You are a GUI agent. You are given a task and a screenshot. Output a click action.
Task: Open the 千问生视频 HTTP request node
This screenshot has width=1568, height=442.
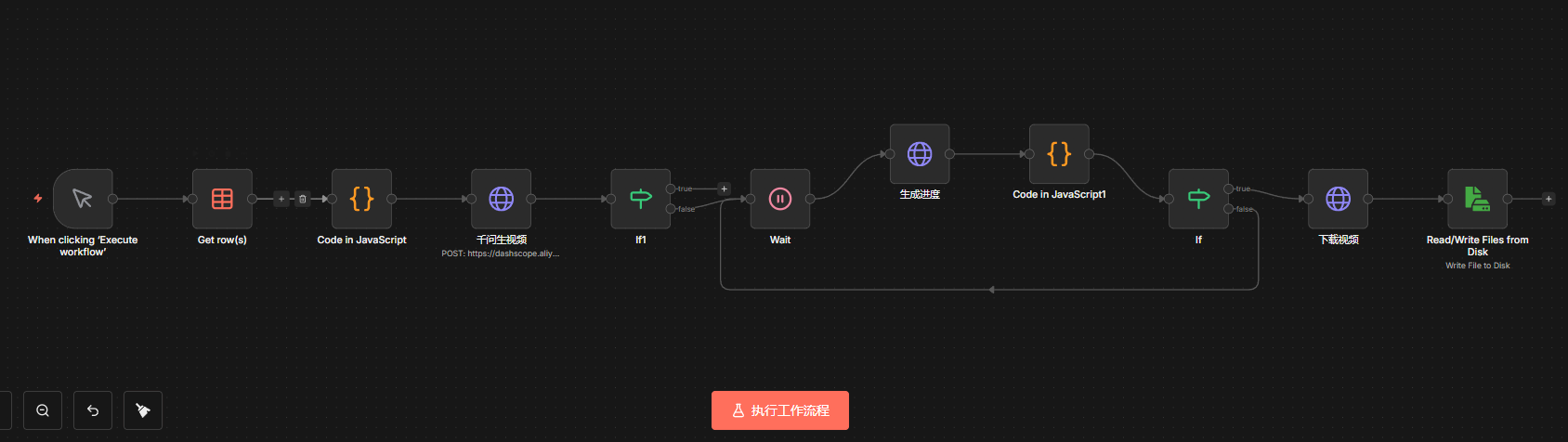coord(501,199)
